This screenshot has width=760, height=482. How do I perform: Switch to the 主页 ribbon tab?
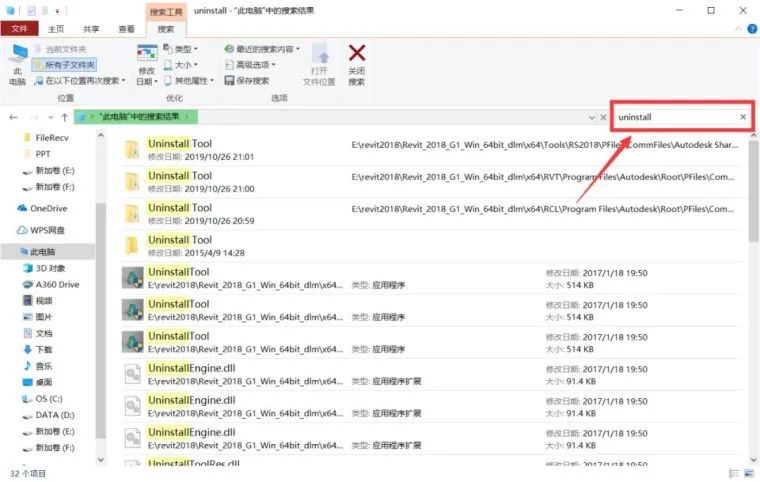56,29
